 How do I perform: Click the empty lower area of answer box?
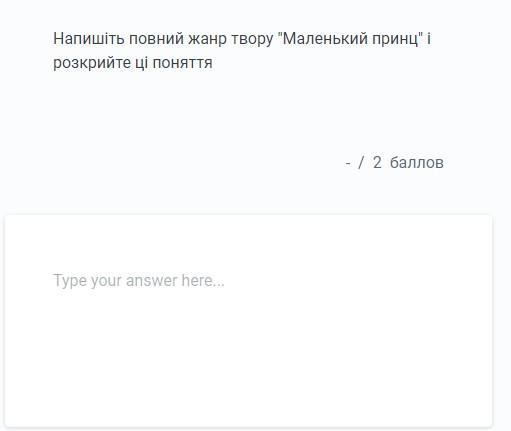pos(248,367)
